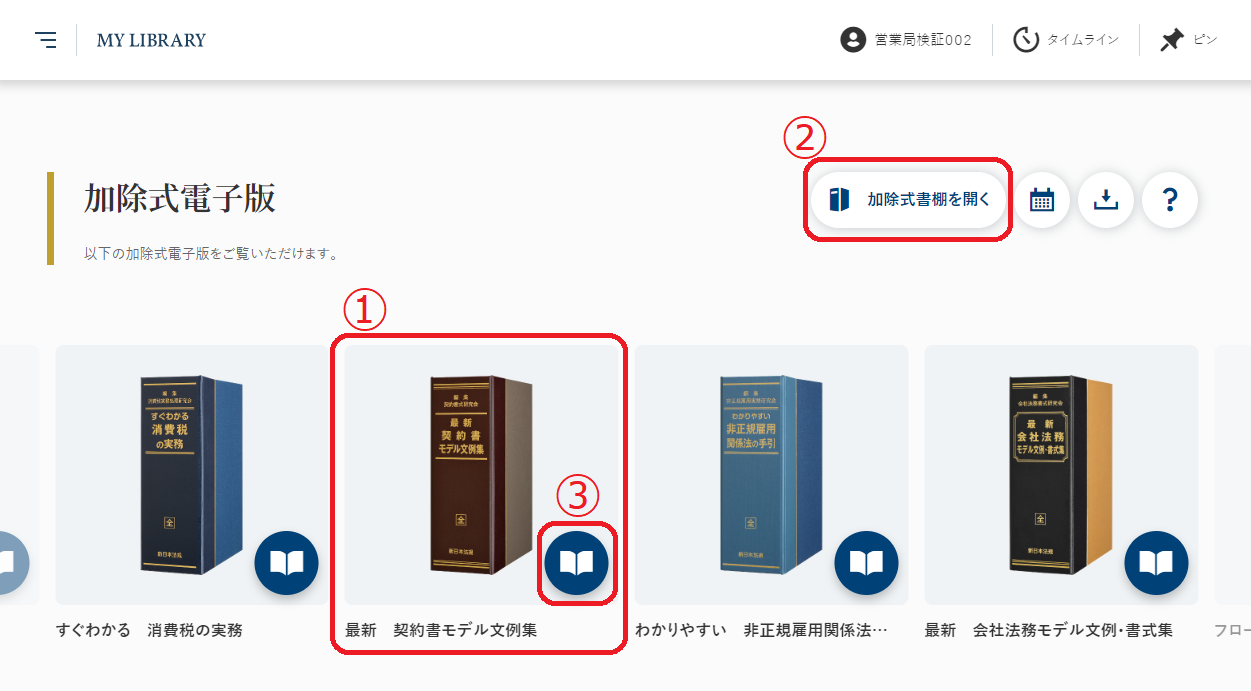Click 加除式書棚を開く button
1251x691 pixels.
pyautogui.click(x=910, y=200)
